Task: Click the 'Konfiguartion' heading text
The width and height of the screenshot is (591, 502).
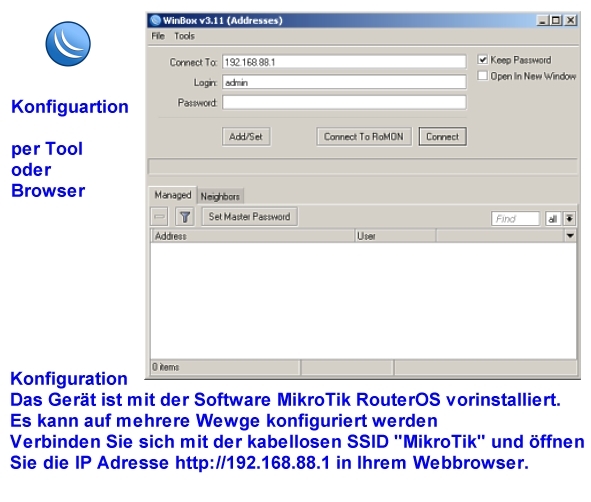Action: tap(70, 107)
